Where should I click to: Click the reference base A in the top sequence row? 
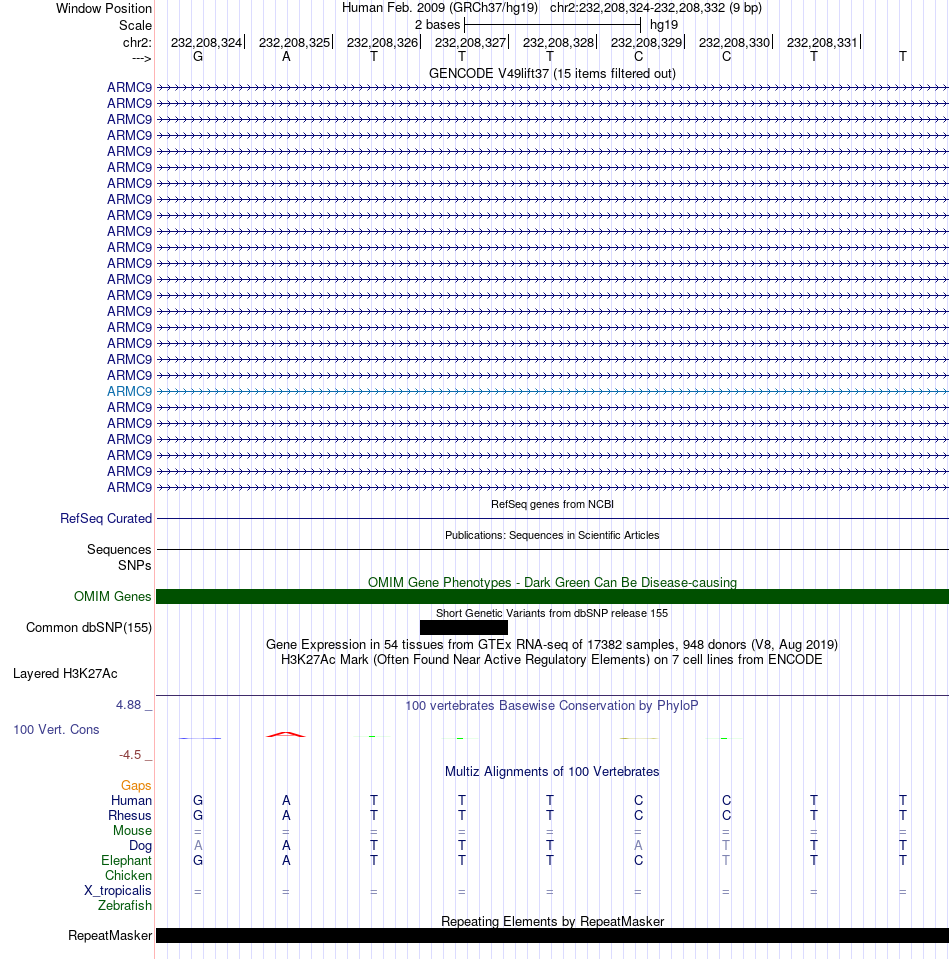point(286,57)
